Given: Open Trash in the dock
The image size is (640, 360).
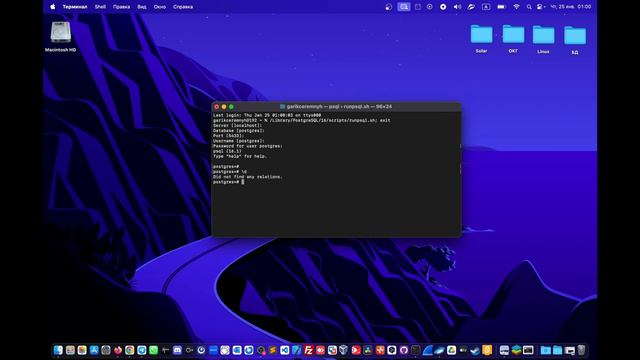Looking at the screenshot, I should click(x=581, y=350).
